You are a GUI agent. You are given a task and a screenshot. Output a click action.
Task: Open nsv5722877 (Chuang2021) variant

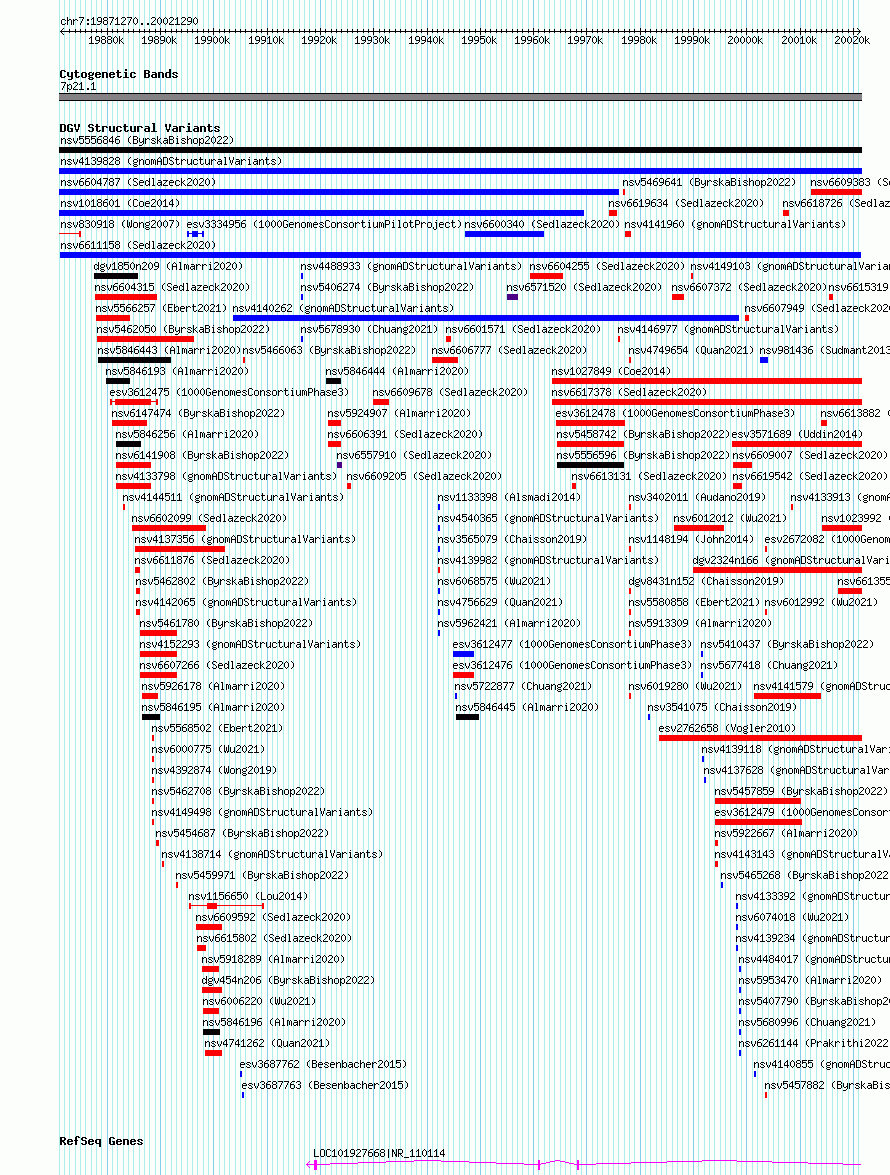524,686
